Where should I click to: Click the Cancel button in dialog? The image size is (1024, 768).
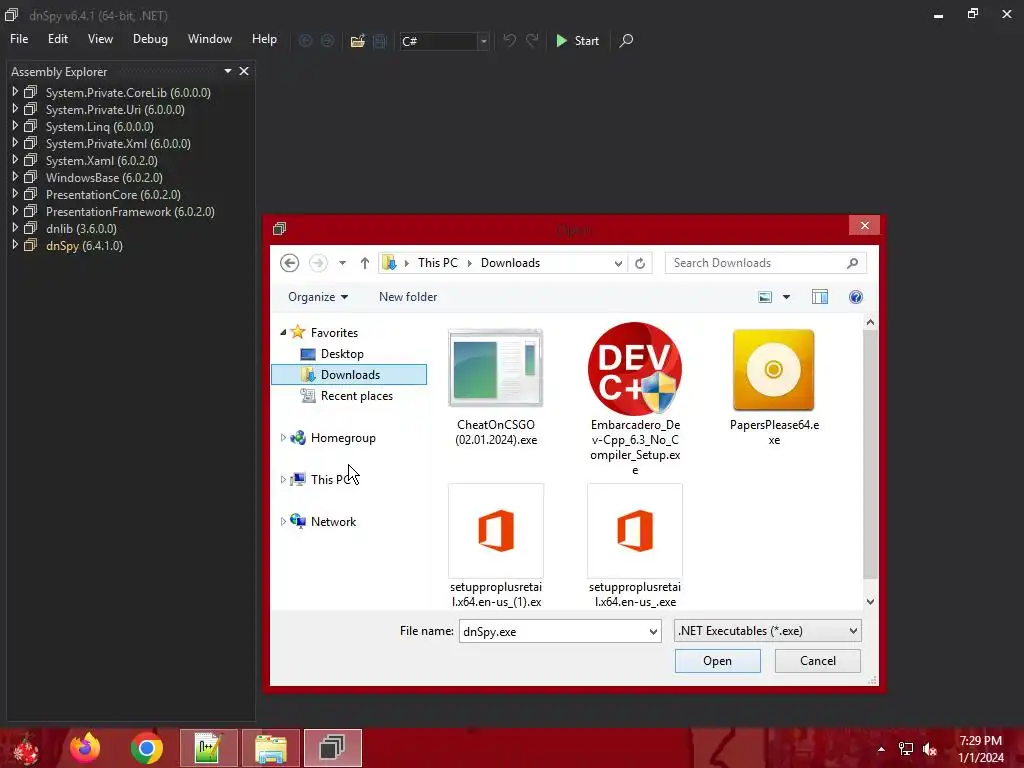(817, 661)
